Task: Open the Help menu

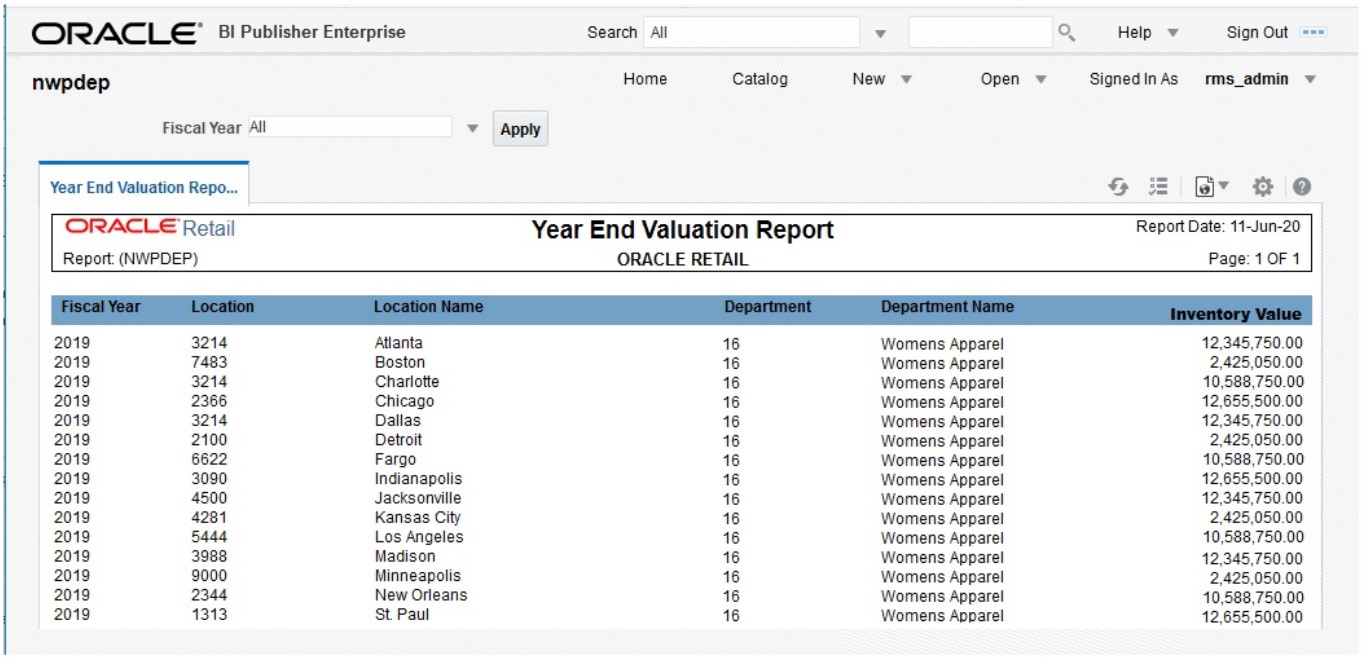Action: [x=1143, y=31]
